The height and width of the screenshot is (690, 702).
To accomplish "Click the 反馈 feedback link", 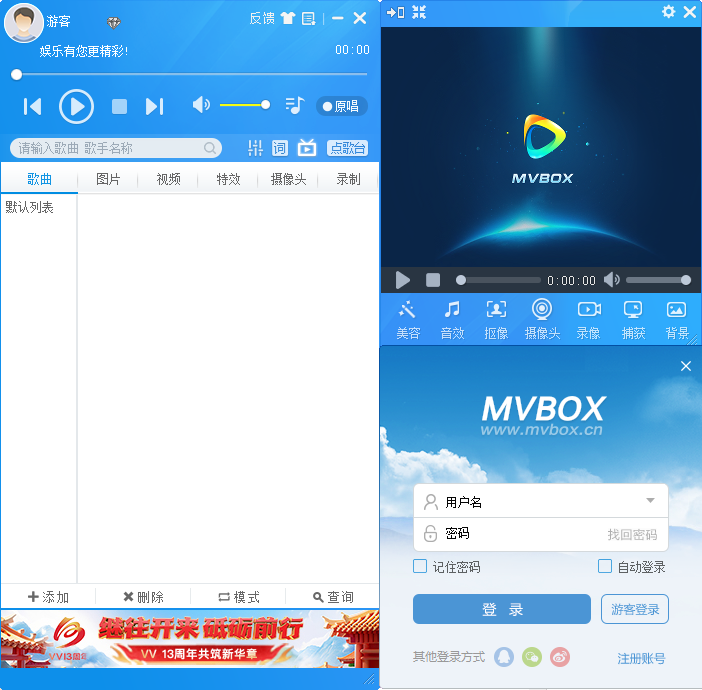I will 262,18.
